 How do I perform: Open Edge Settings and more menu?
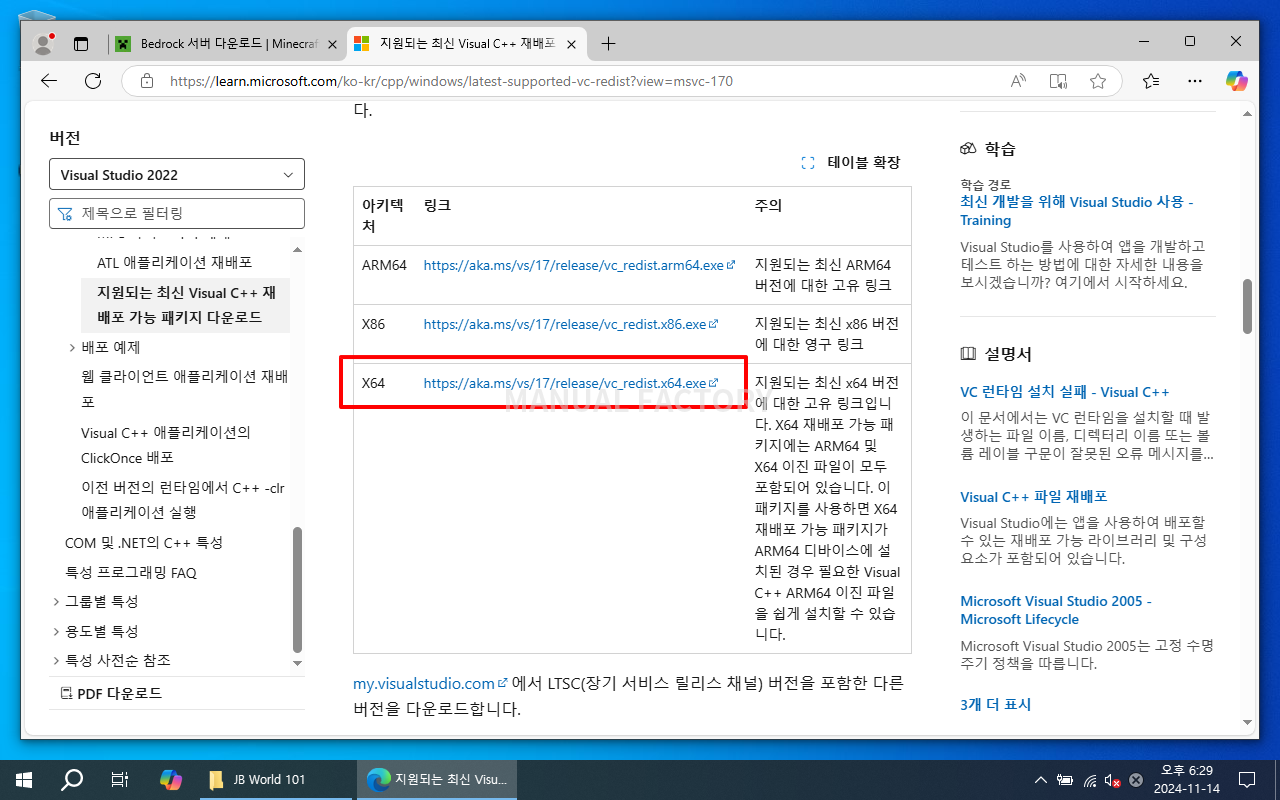tap(1194, 81)
